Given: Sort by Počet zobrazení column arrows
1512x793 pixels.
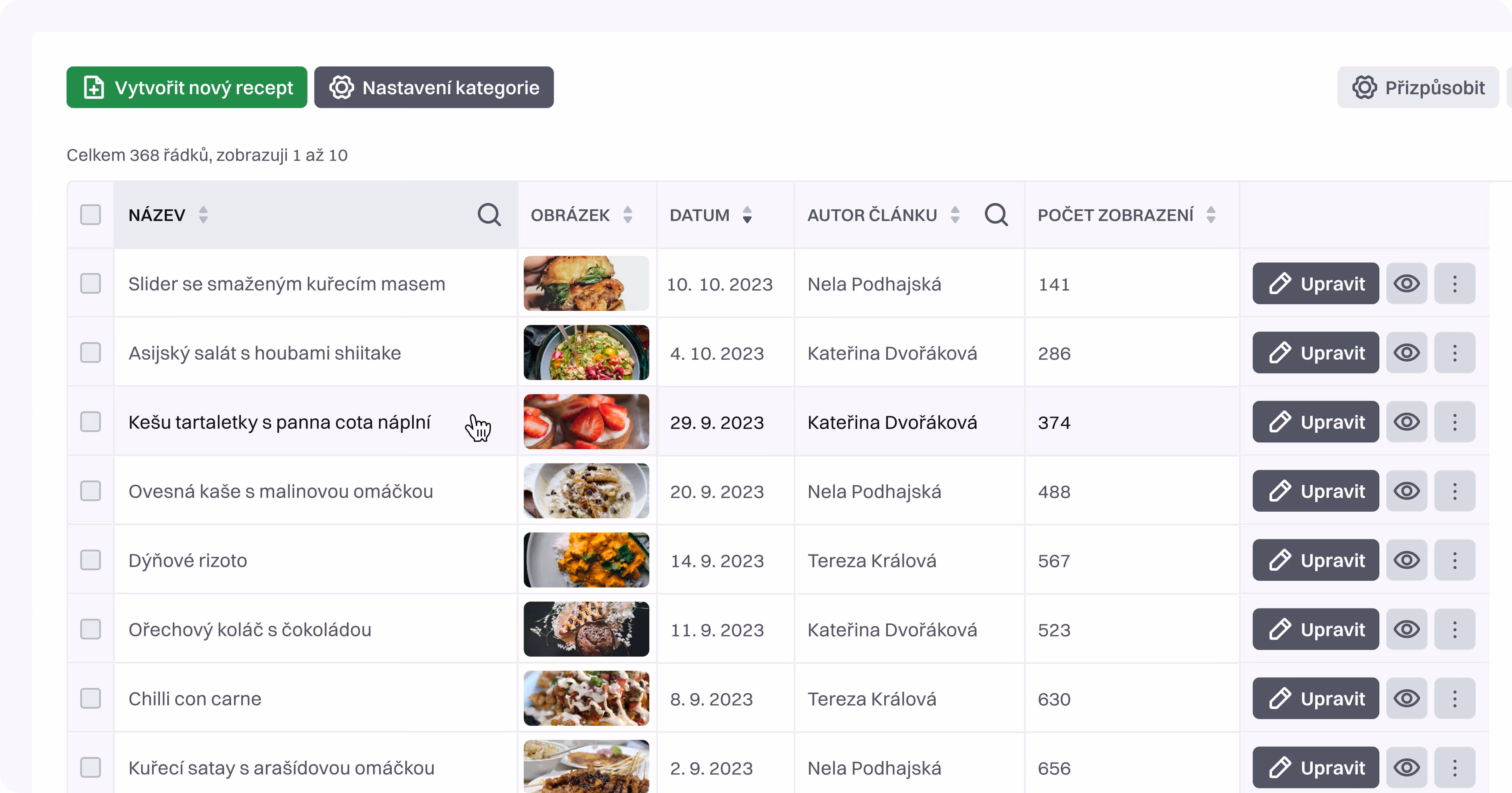Looking at the screenshot, I should coord(1211,215).
